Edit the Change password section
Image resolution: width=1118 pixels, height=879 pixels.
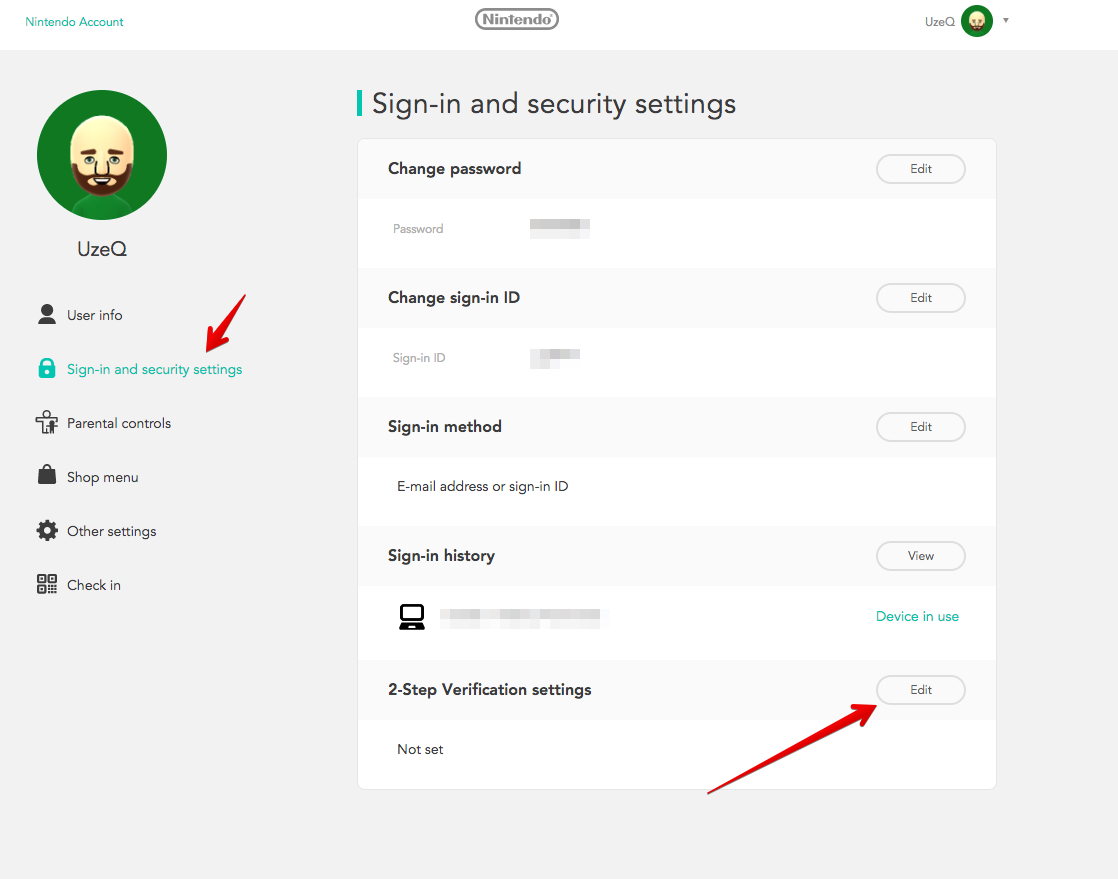click(x=920, y=169)
